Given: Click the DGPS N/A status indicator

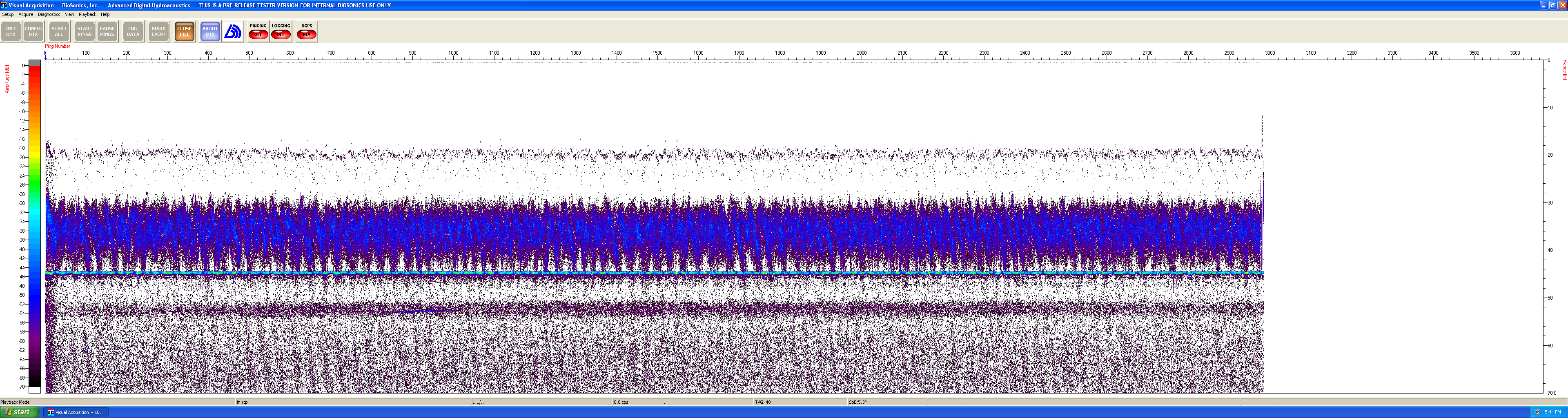Looking at the screenshot, I should coord(307,32).
